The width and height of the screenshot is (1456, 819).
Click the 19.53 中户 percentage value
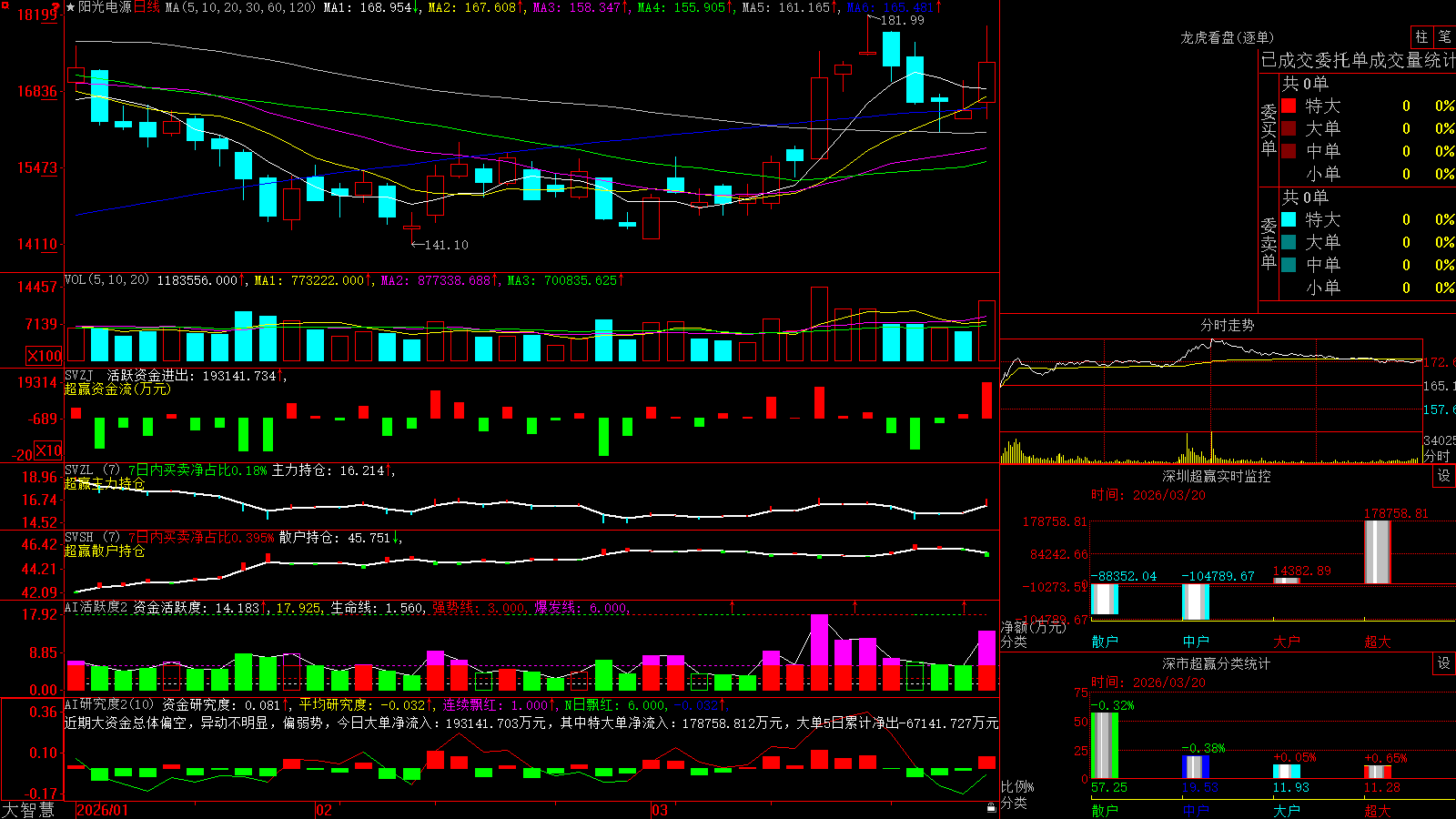(x=1200, y=787)
